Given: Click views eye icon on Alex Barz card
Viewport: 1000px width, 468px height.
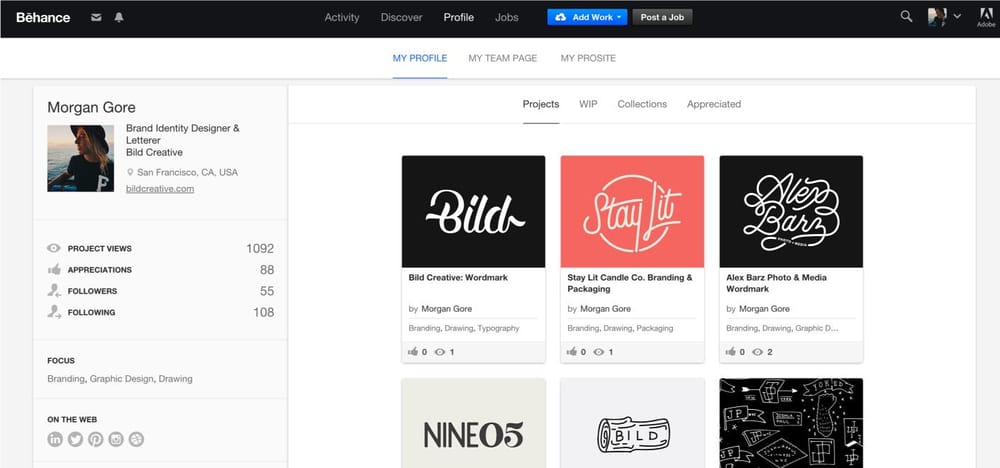Looking at the screenshot, I should click(x=758, y=352).
